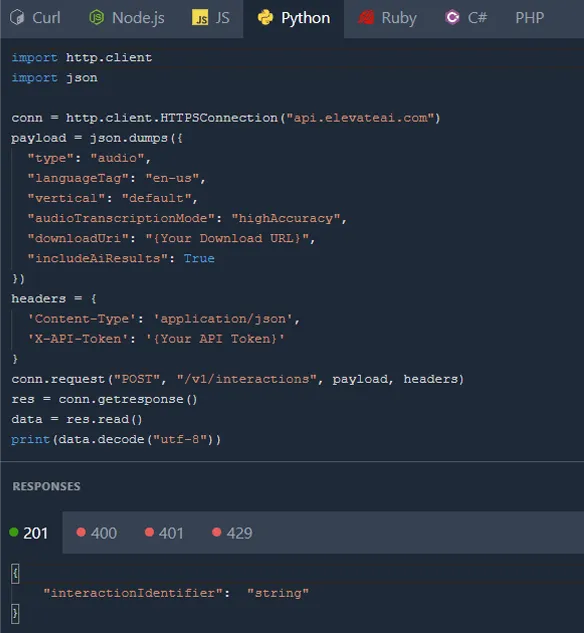Open the PHP code sample tab

click(x=530, y=18)
